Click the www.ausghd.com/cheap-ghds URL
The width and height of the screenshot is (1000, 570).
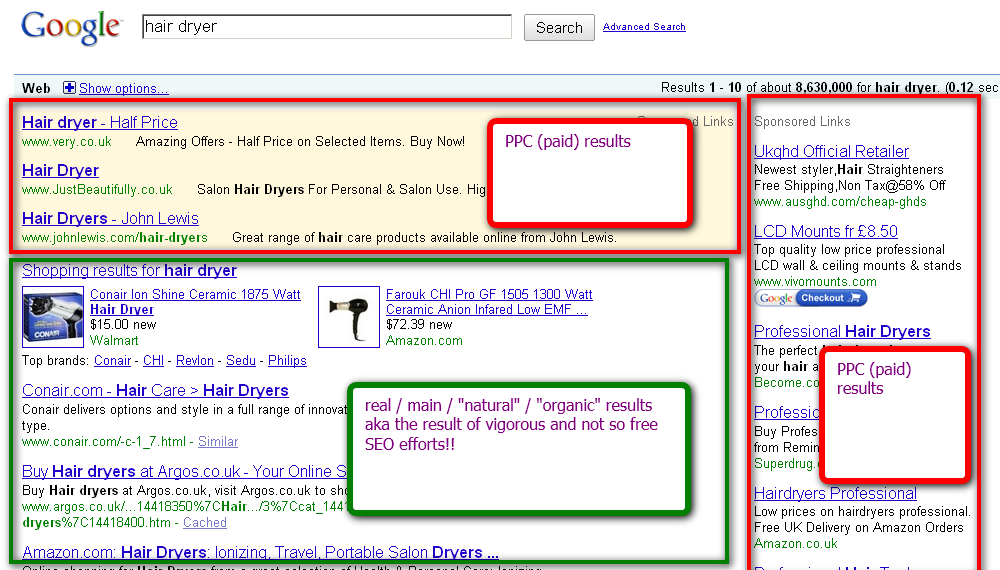coord(841,201)
